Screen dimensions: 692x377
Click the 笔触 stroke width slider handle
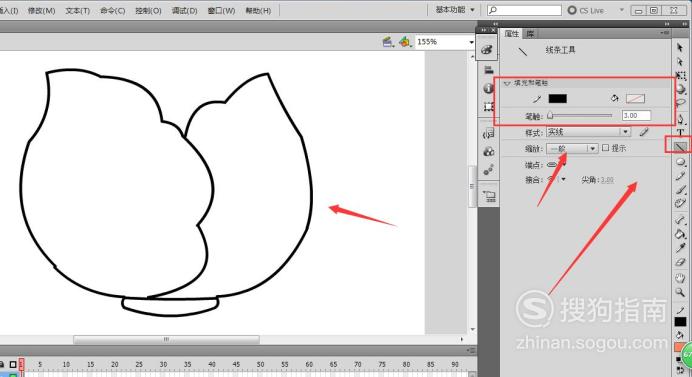pyautogui.click(x=550, y=116)
